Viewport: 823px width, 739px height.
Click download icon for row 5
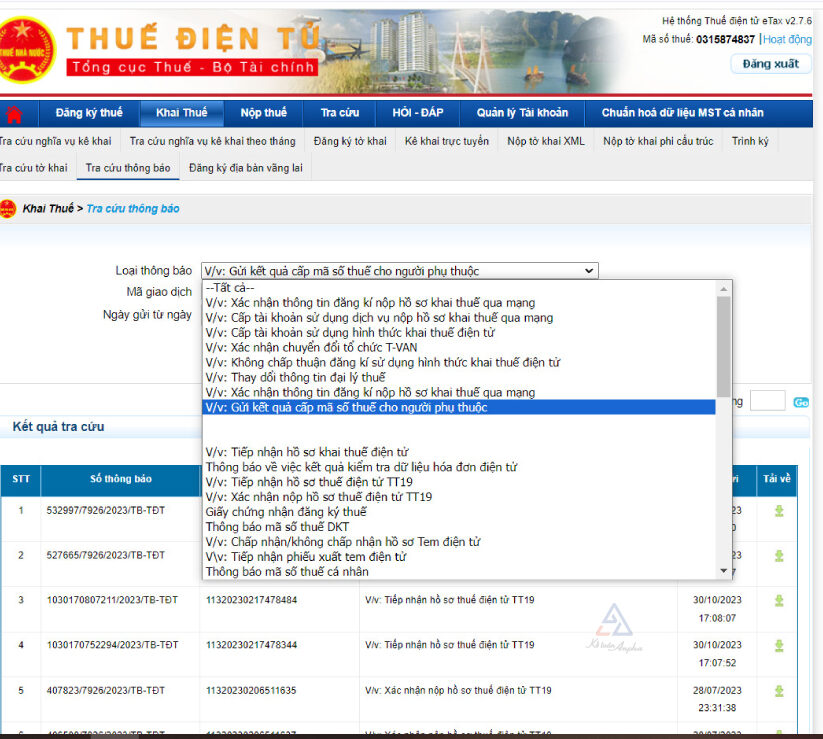tap(778, 690)
